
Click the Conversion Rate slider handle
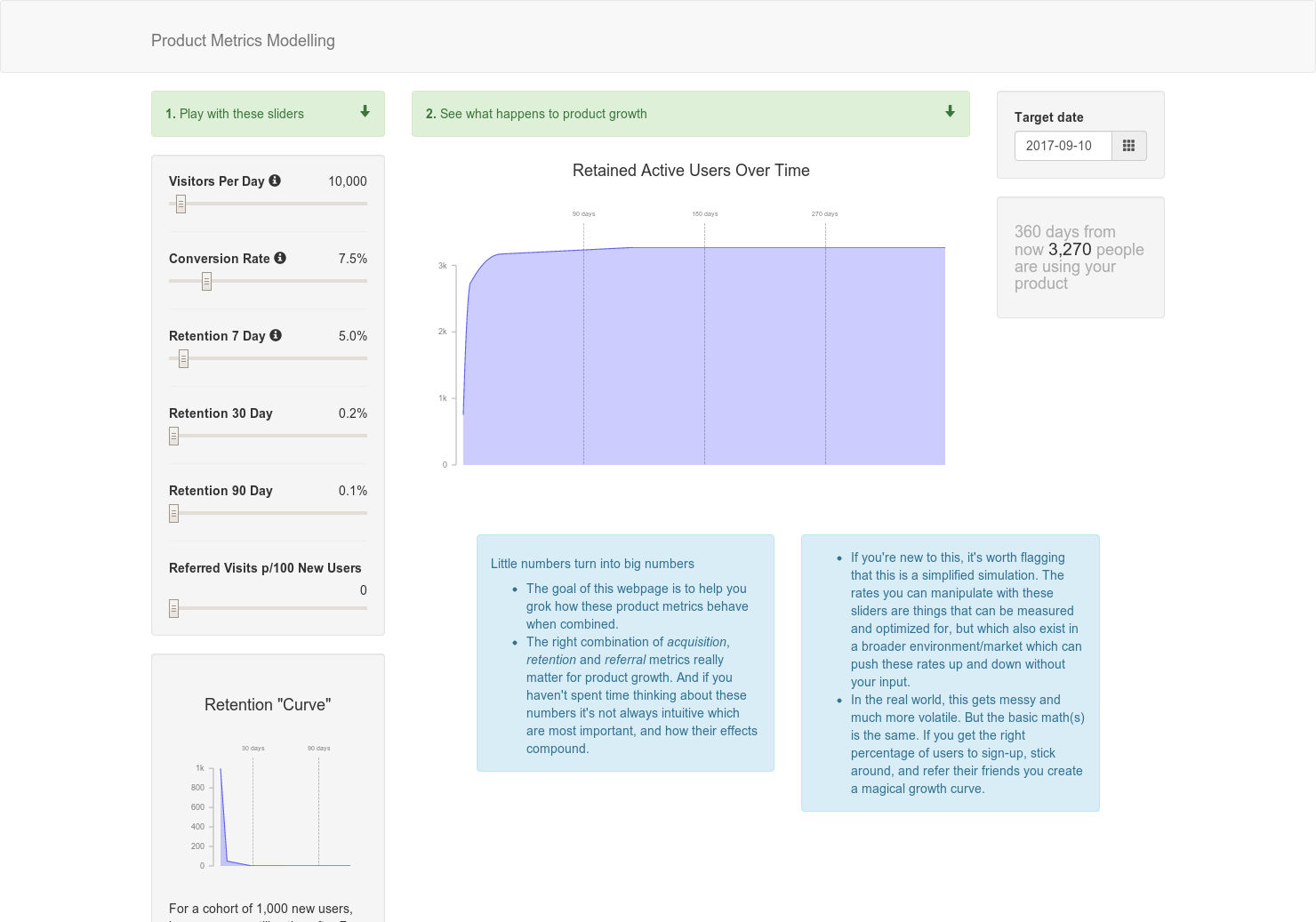(x=206, y=281)
